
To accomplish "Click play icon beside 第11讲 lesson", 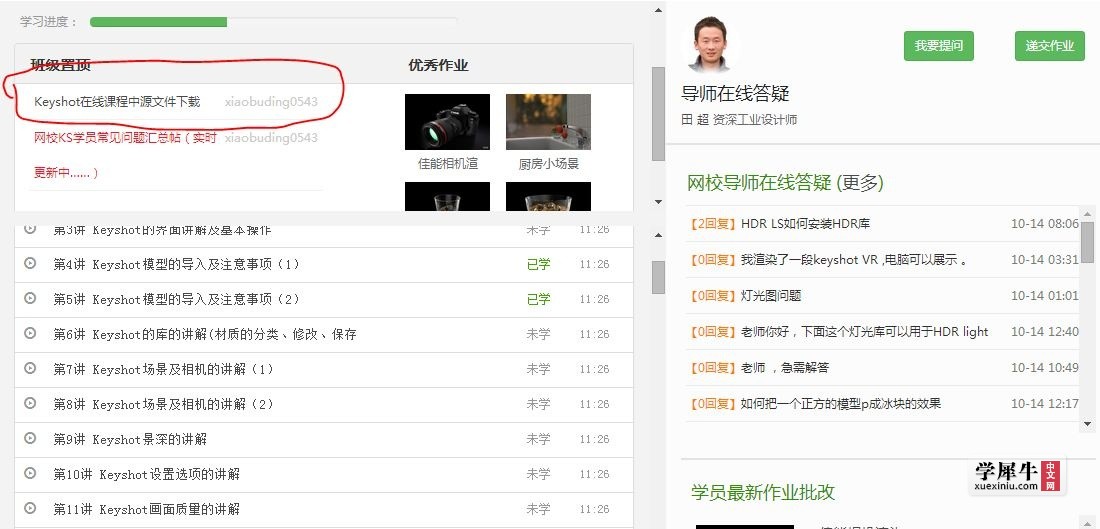I will click(x=30, y=509).
